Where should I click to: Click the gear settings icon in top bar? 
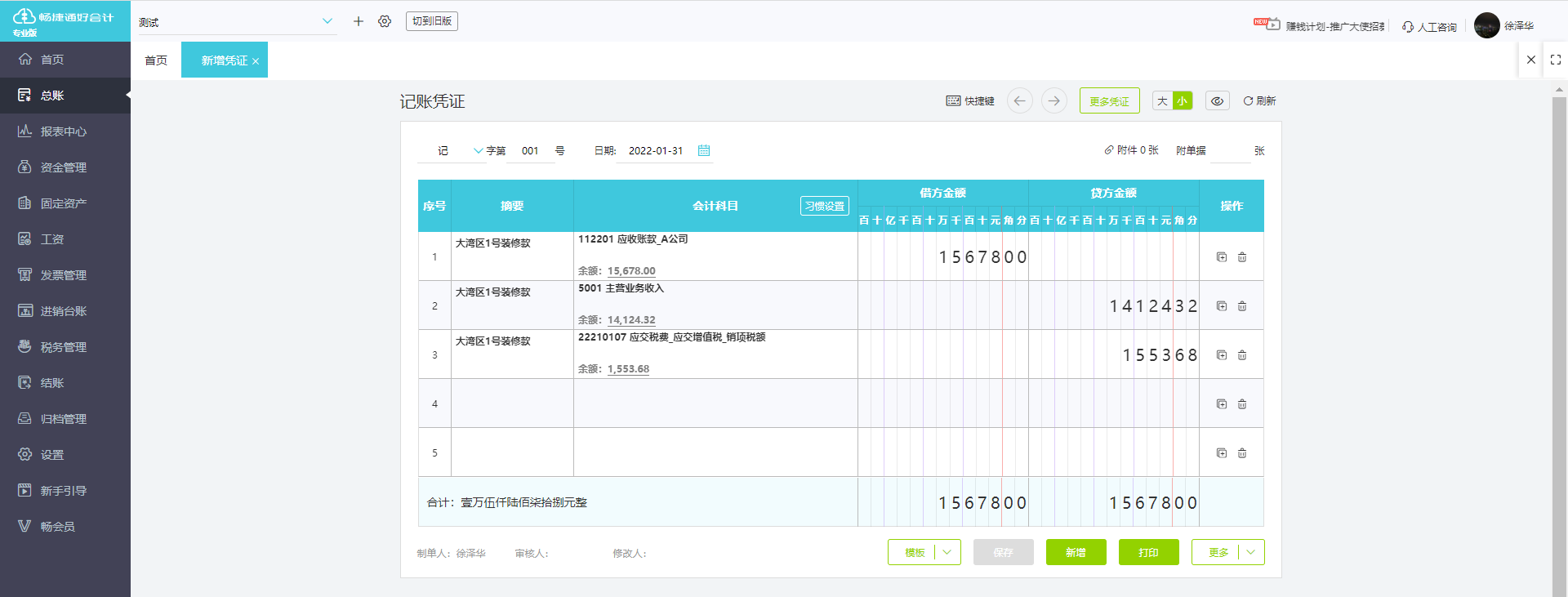[385, 21]
